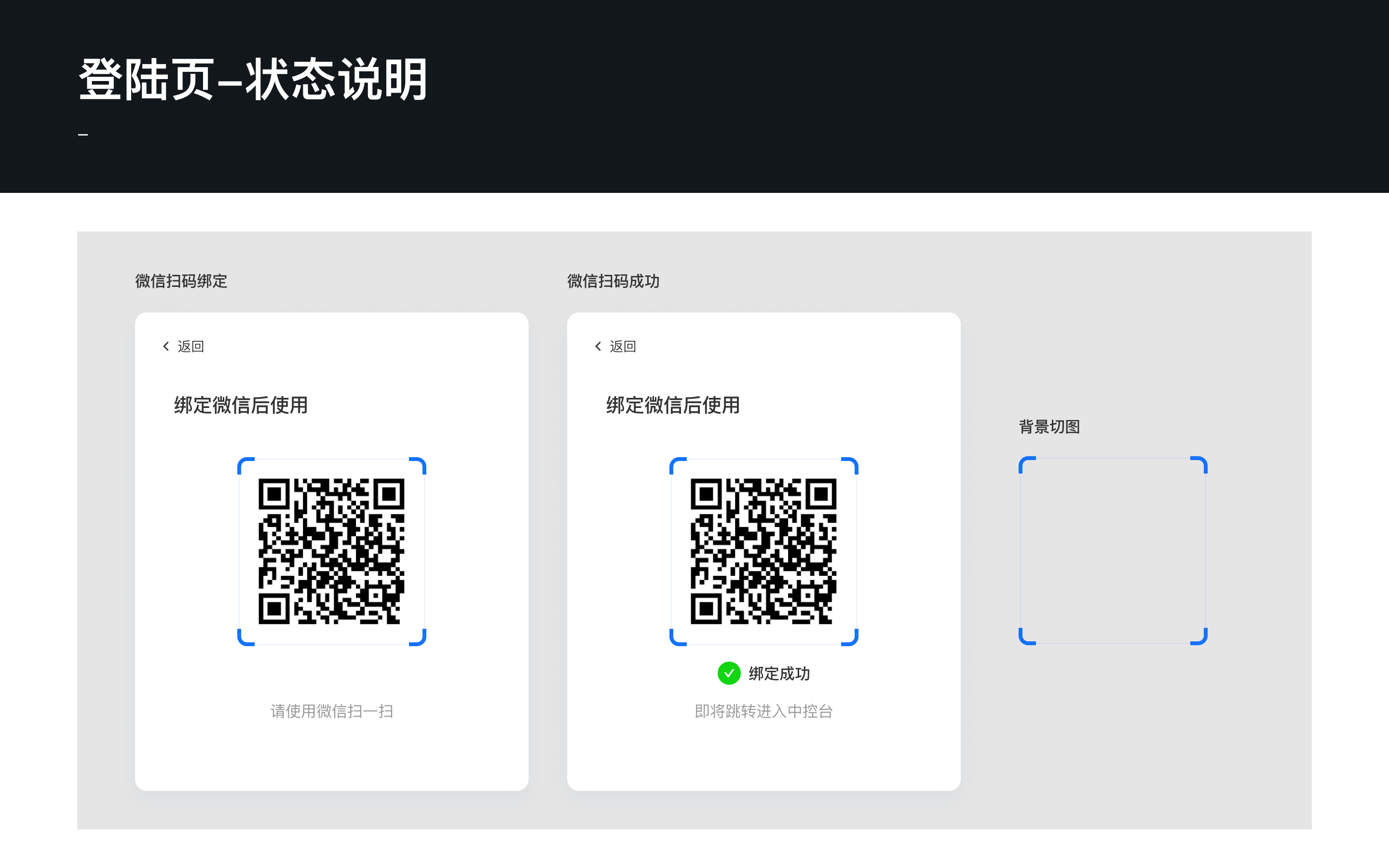Screen dimensions: 1389x868
Task: Click the 绑定微信后使用 heading in the 微信扫码绑定 card
Action: click(x=241, y=405)
